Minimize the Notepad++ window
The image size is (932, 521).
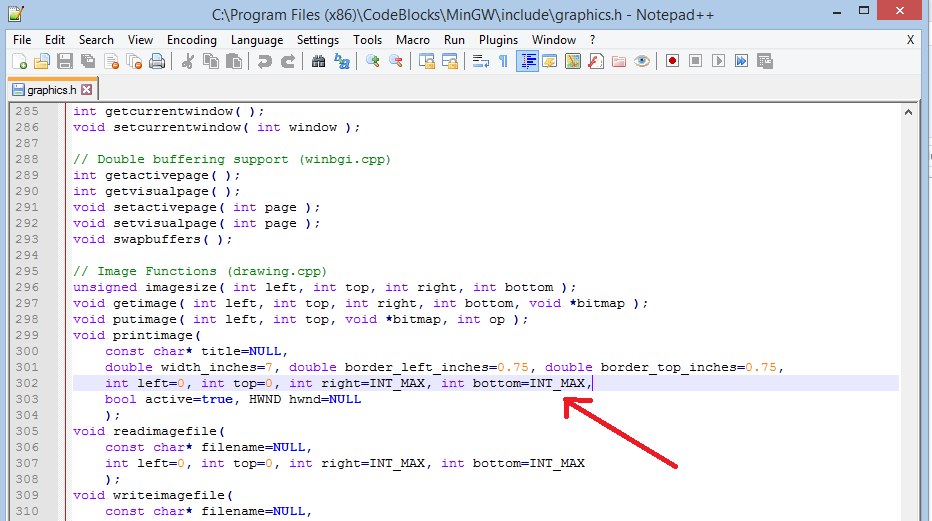[837, 11]
